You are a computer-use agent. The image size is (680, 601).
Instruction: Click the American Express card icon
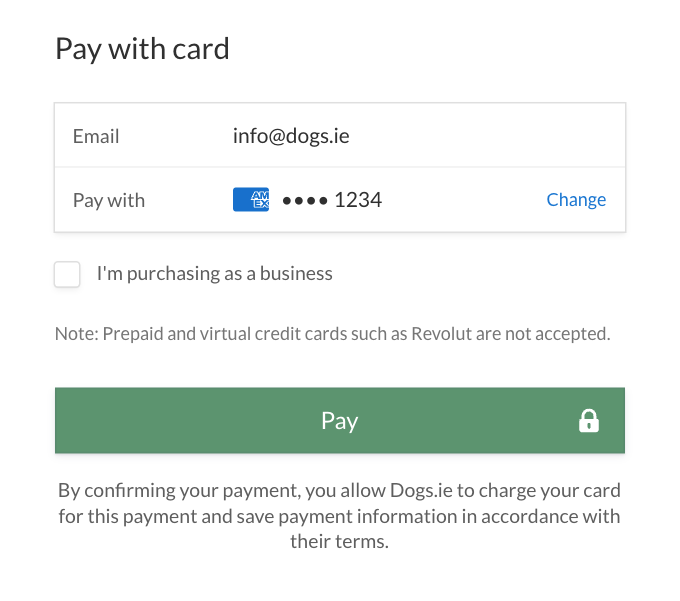coord(251,199)
